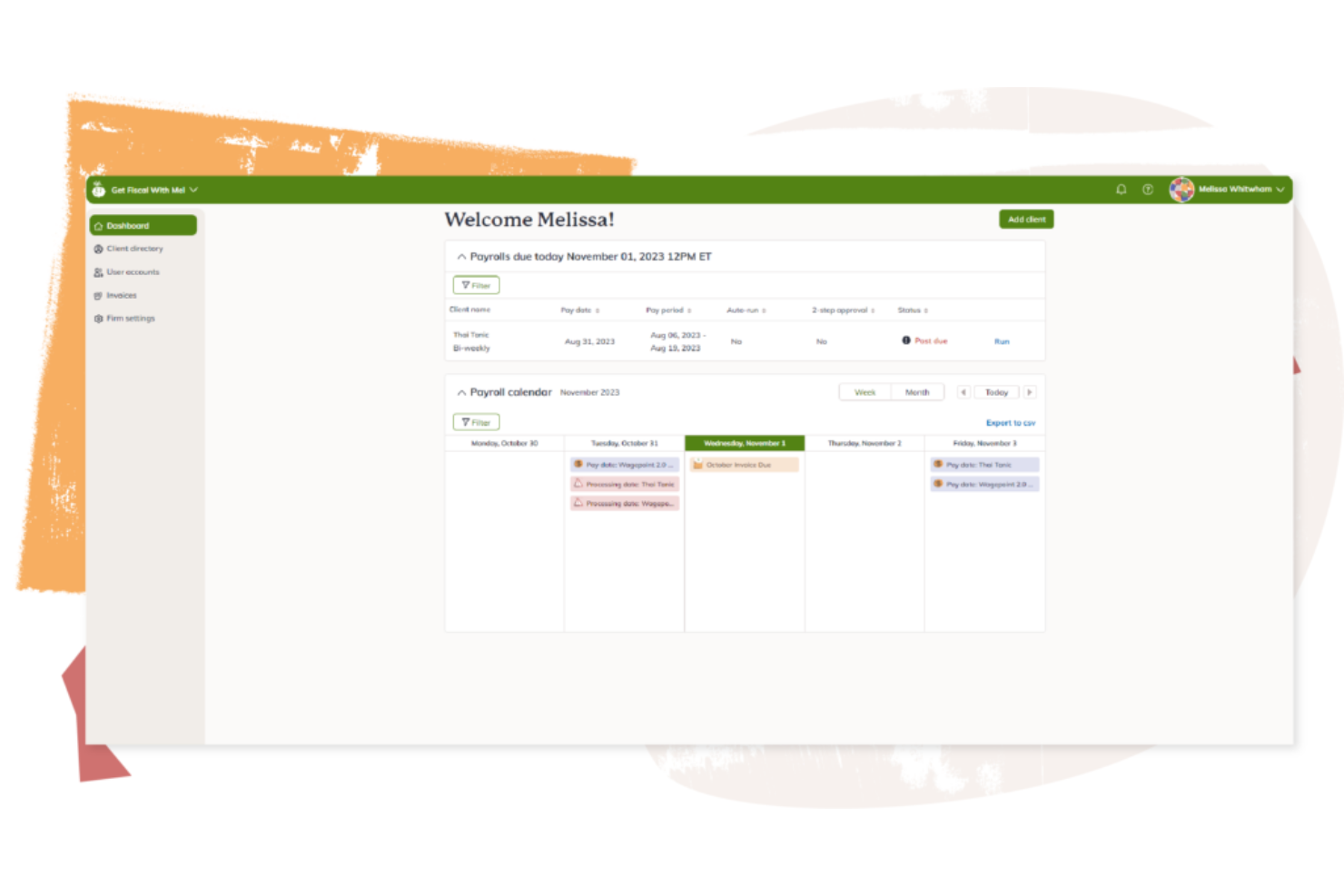Image resolution: width=1344 pixels, height=896 pixels.
Task: Open Firm settings
Action: tap(131, 318)
